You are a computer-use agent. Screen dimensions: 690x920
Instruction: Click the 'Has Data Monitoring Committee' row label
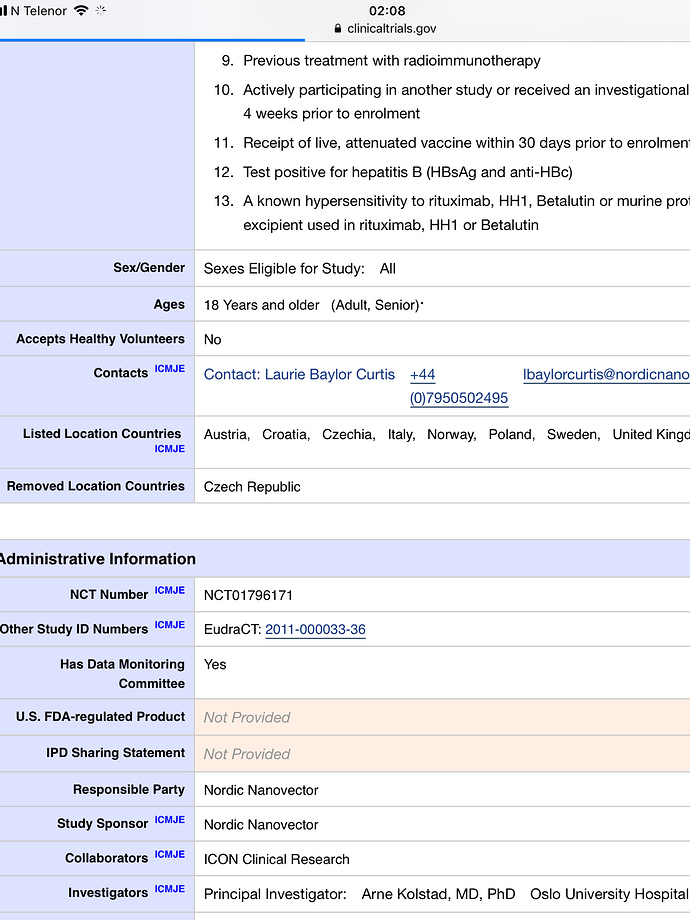pos(122,674)
